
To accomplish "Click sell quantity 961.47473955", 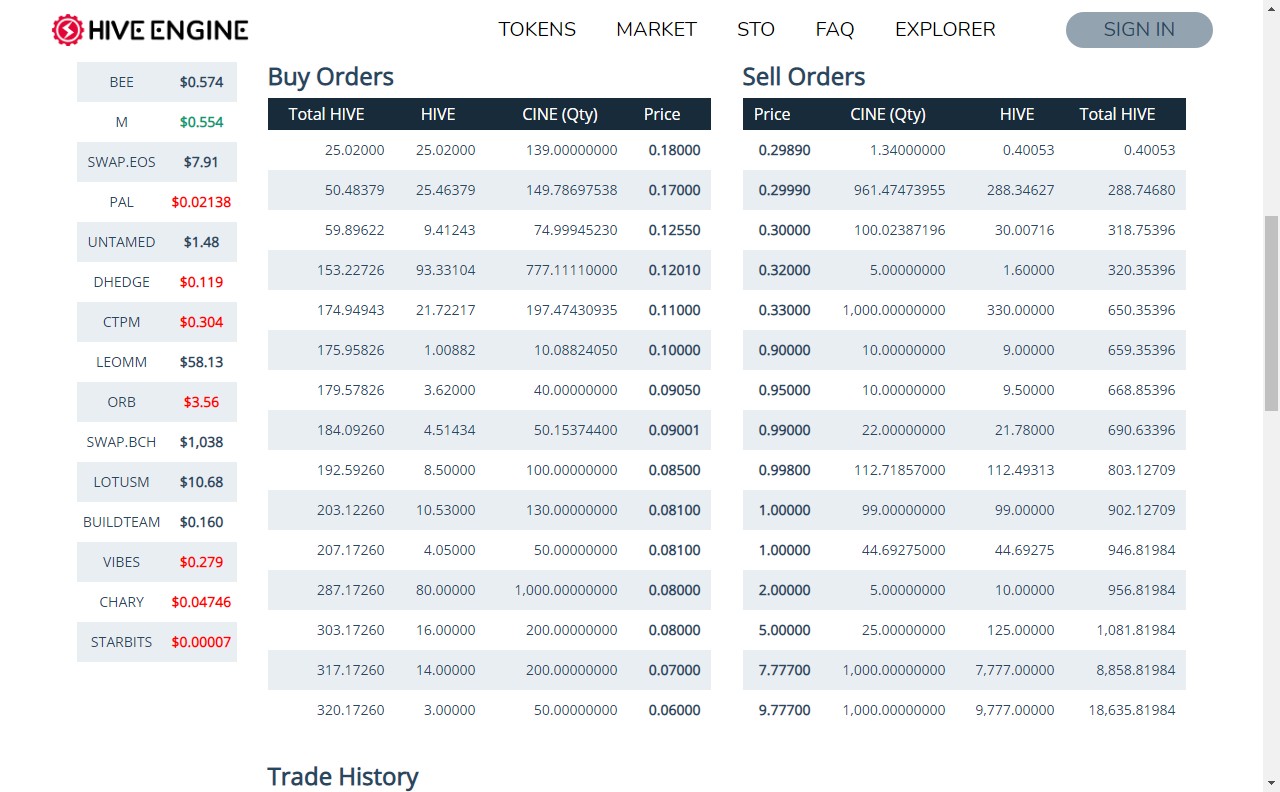I will click(x=900, y=190).
